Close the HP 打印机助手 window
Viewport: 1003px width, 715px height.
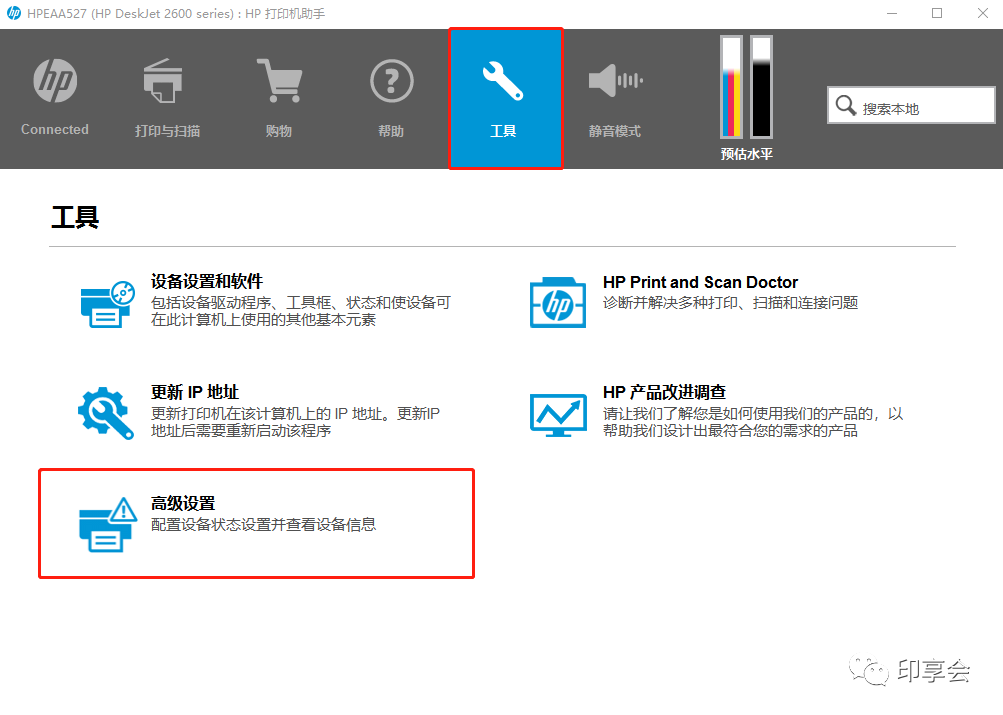click(983, 13)
